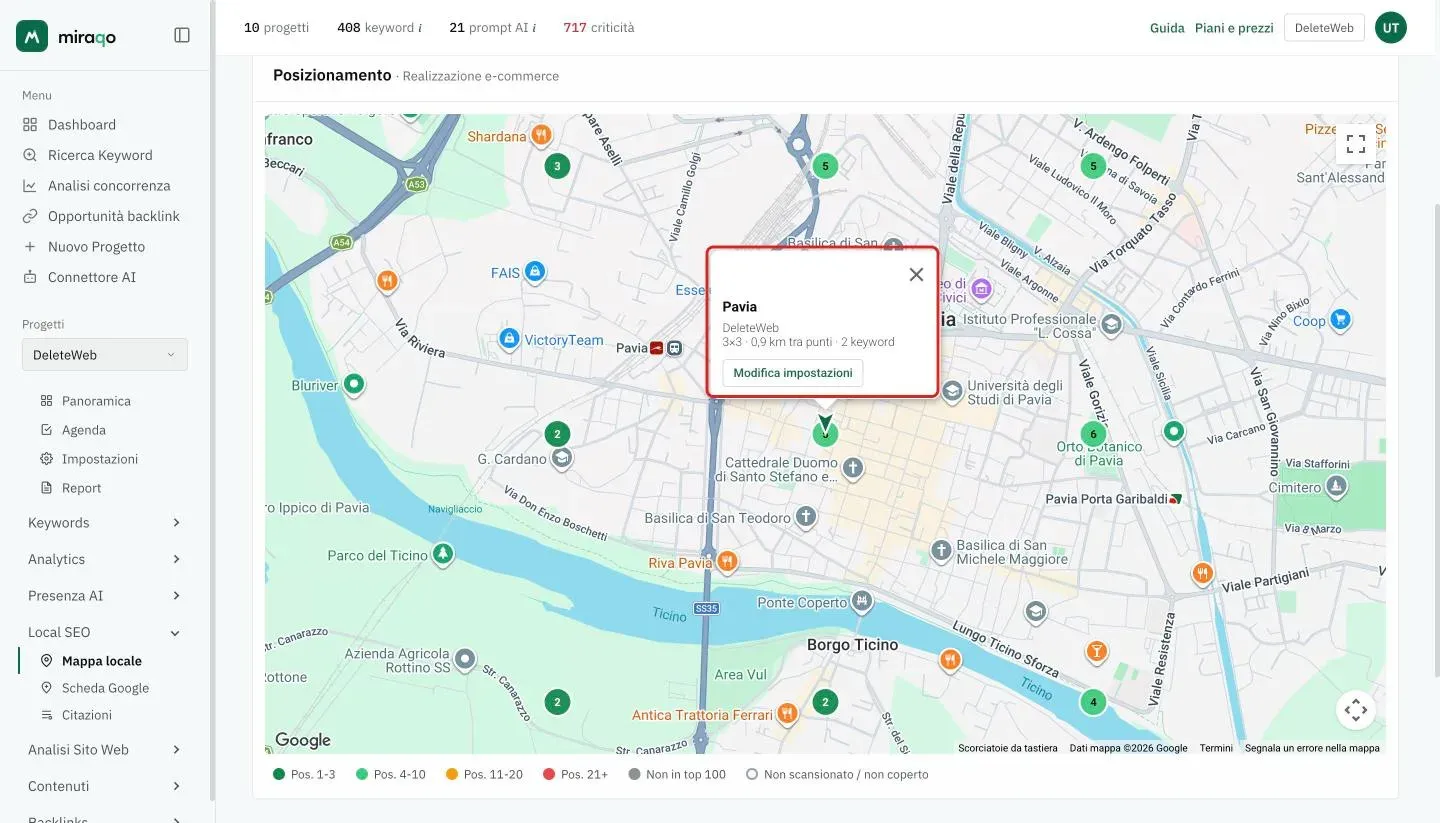Expand the Contenuti section

pyautogui.click(x=105, y=786)
